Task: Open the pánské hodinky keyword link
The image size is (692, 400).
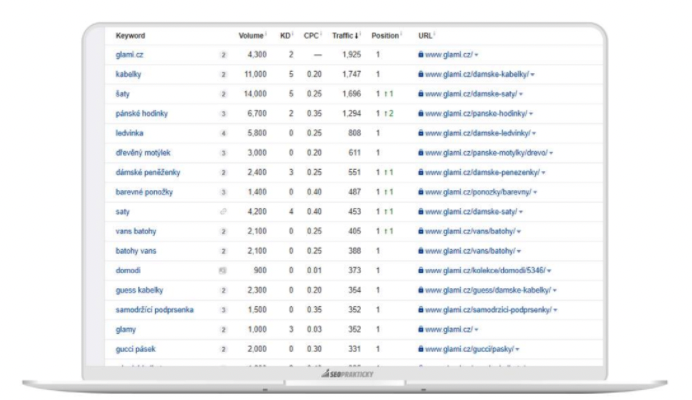Action: (142, 113)
